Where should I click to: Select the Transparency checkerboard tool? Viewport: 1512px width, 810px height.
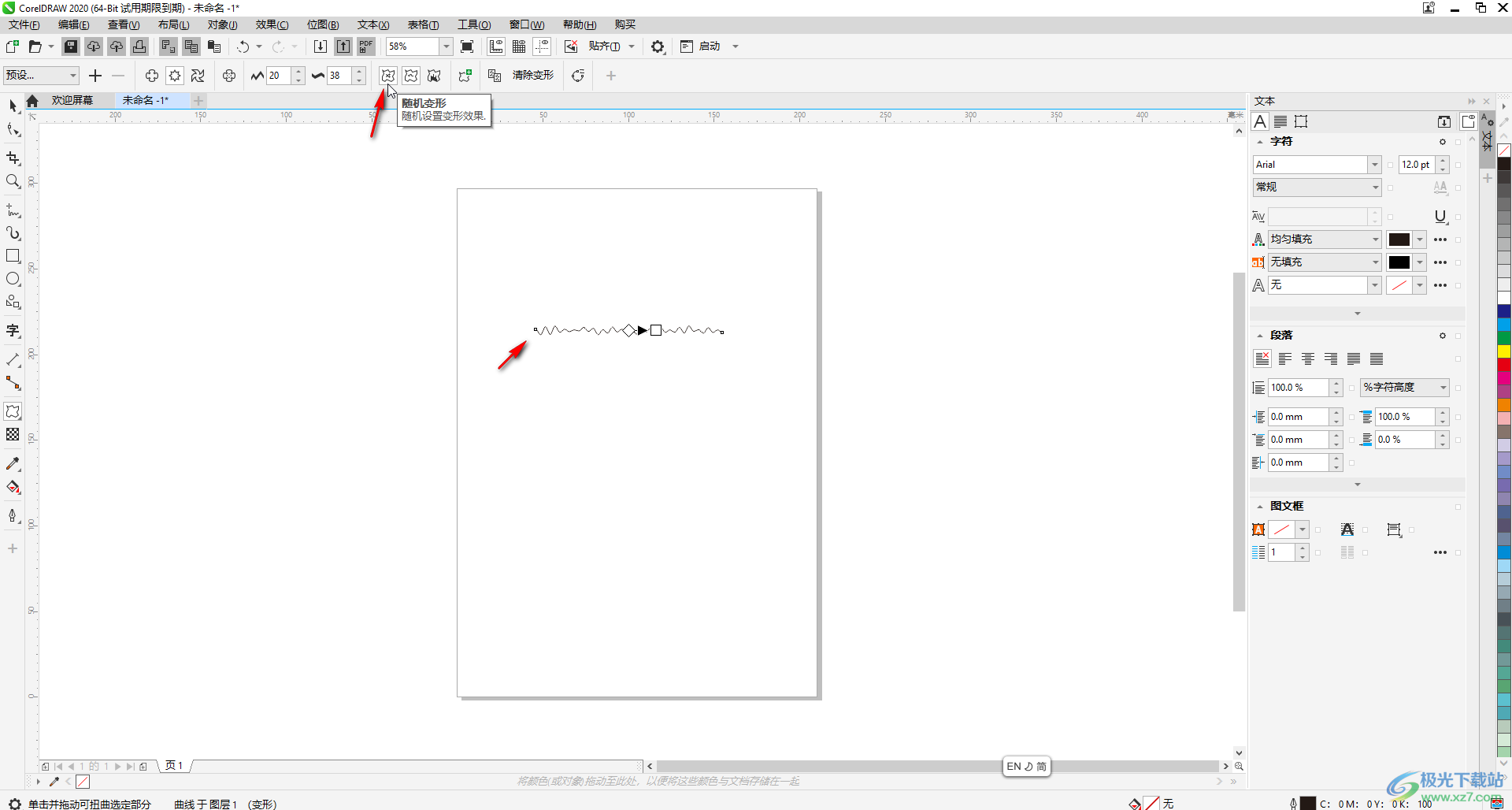point(13,434)
